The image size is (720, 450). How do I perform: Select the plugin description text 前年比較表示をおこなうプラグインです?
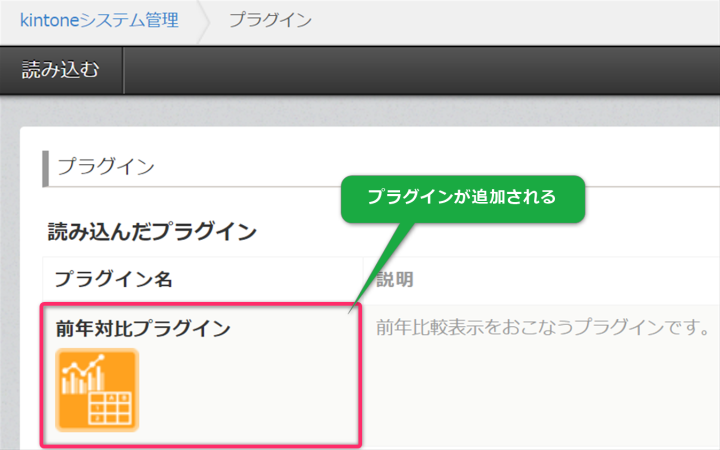(542, 328)
